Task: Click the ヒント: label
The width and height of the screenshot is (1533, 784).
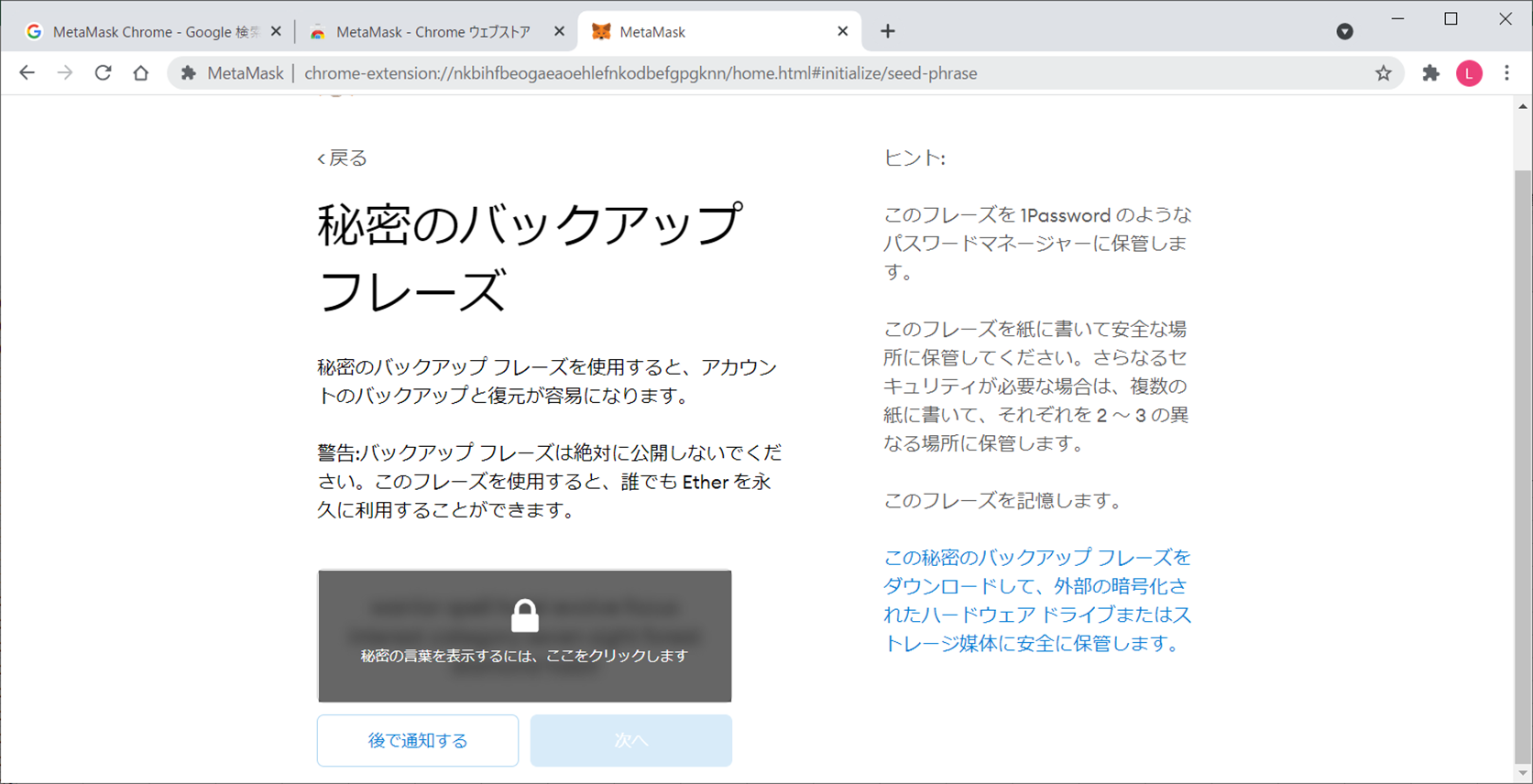Action: coord(914,158)
